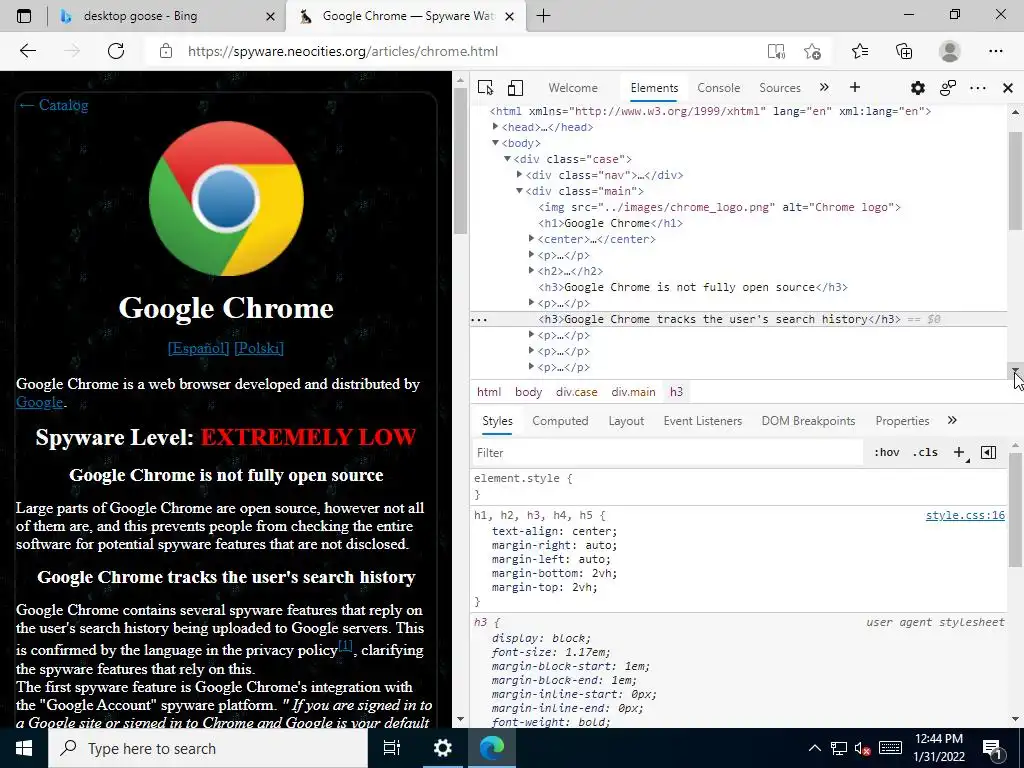Expand the center element node

tap(532, 238)
